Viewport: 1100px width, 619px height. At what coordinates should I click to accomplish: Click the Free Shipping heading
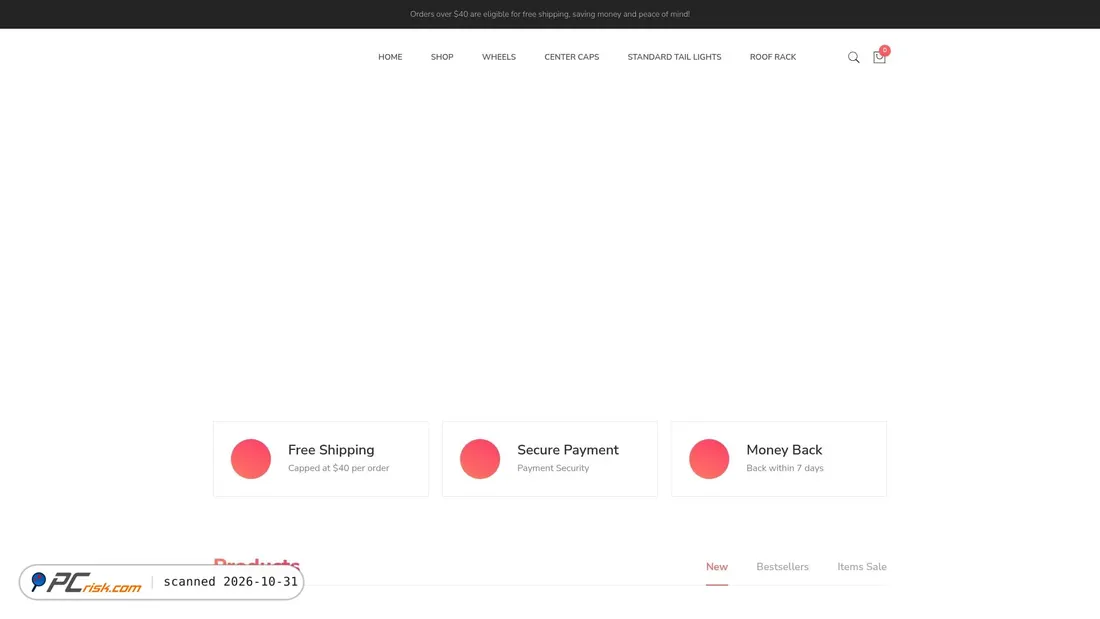(331, 450)
